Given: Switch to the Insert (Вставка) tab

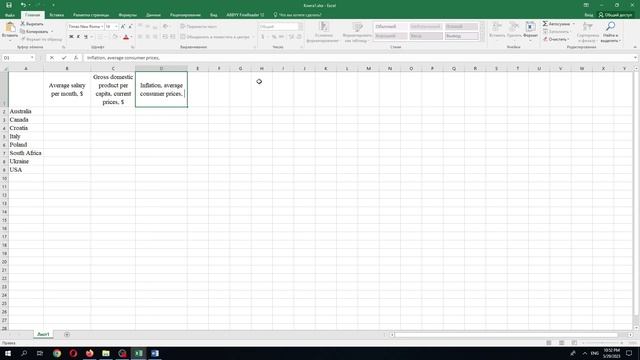Looking at the screenshot, I should pyautogui.click(x=56, y=15).
